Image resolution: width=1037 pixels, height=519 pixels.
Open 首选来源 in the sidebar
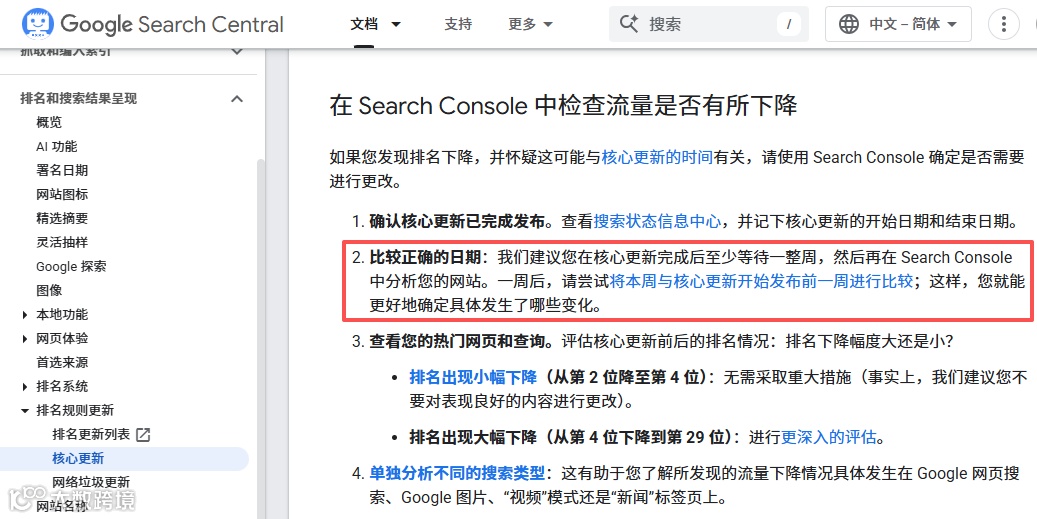click(62, 362)
